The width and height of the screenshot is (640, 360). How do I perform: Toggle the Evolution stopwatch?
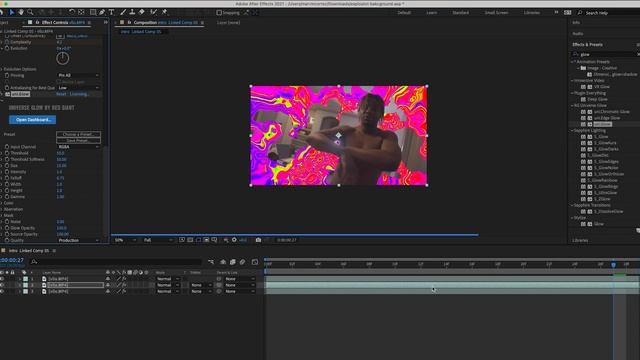pos(7,48)
